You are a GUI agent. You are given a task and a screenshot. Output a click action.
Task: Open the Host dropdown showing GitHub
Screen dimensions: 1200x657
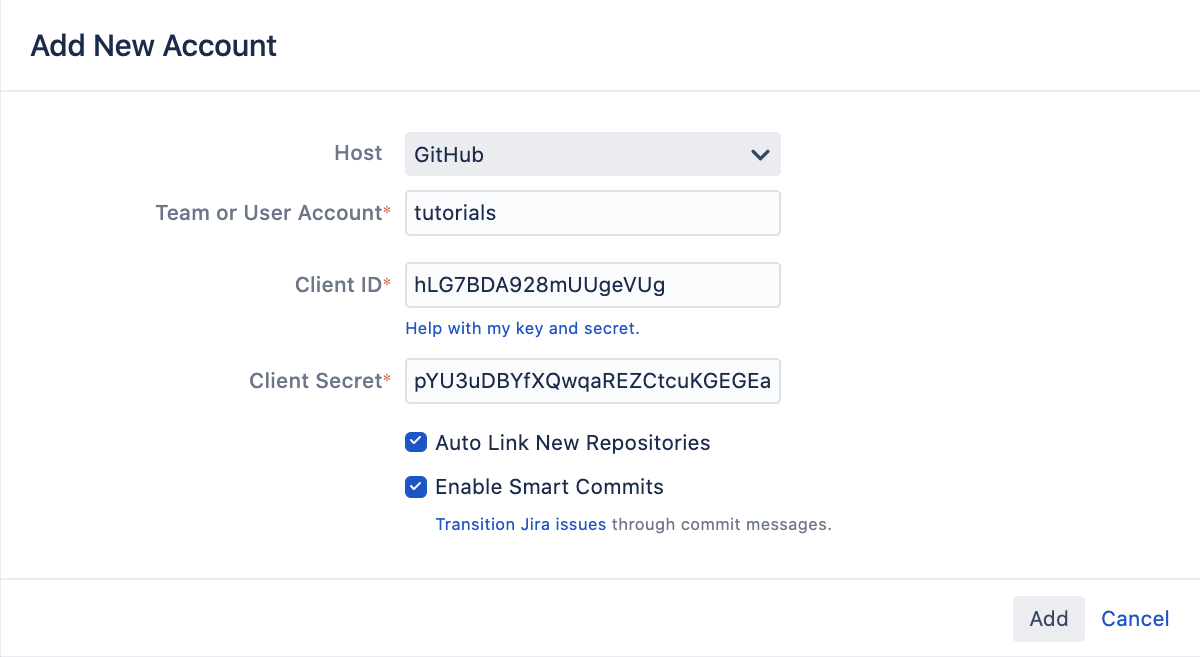(592, 155)
